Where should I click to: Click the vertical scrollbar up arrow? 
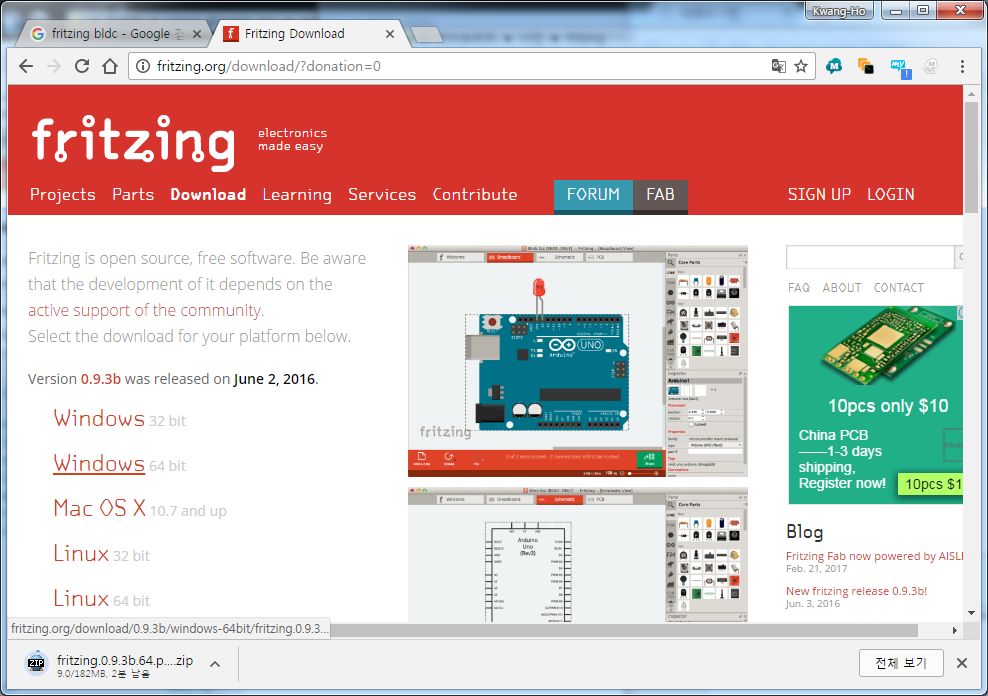pyautogui.click(x=971, y=94)
